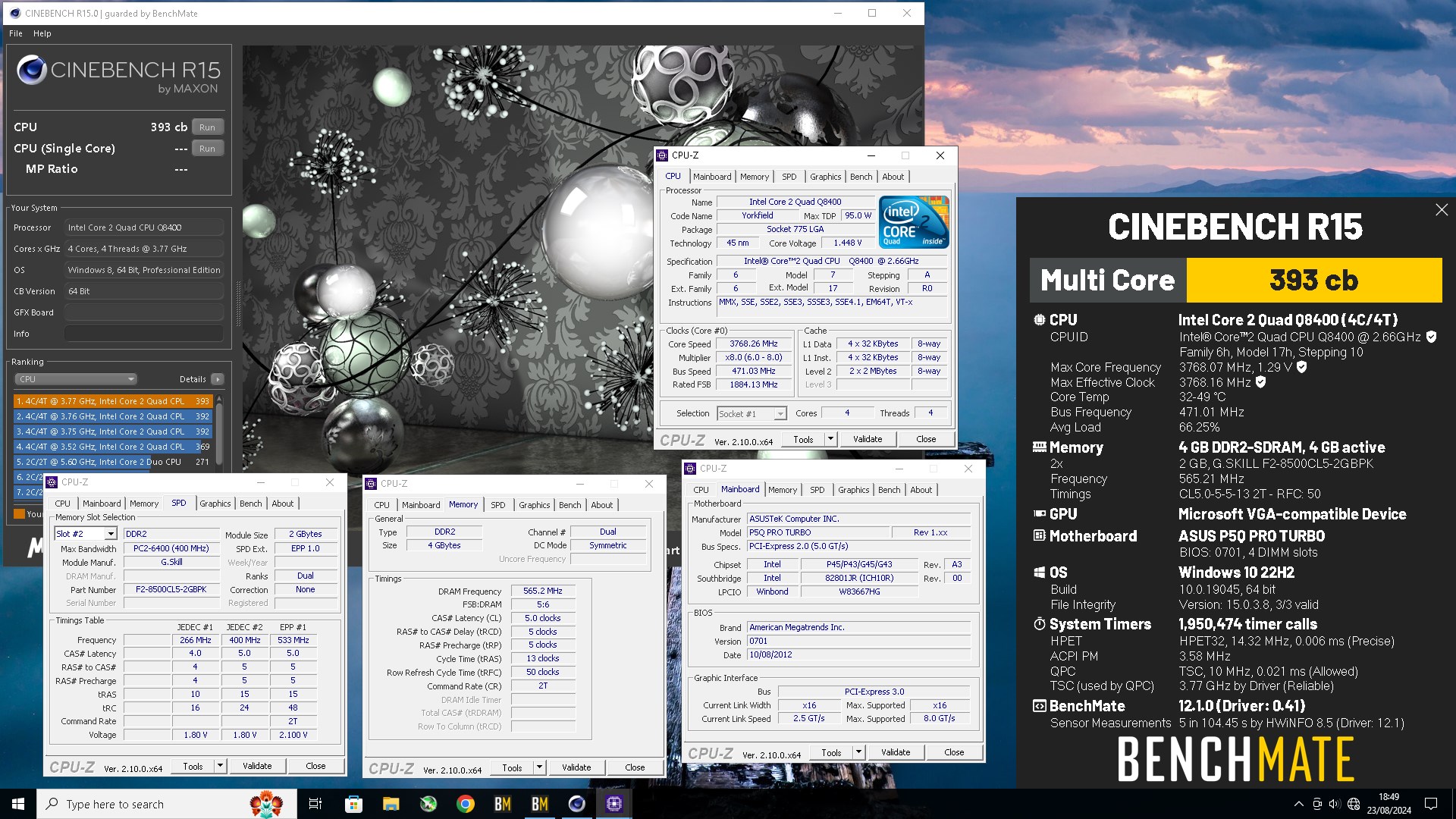Viewport: 1456px width, 819px height.
Task: Switch to SPD tab in CPU-Z Mainboard window
Action: (x=817, y=490)
